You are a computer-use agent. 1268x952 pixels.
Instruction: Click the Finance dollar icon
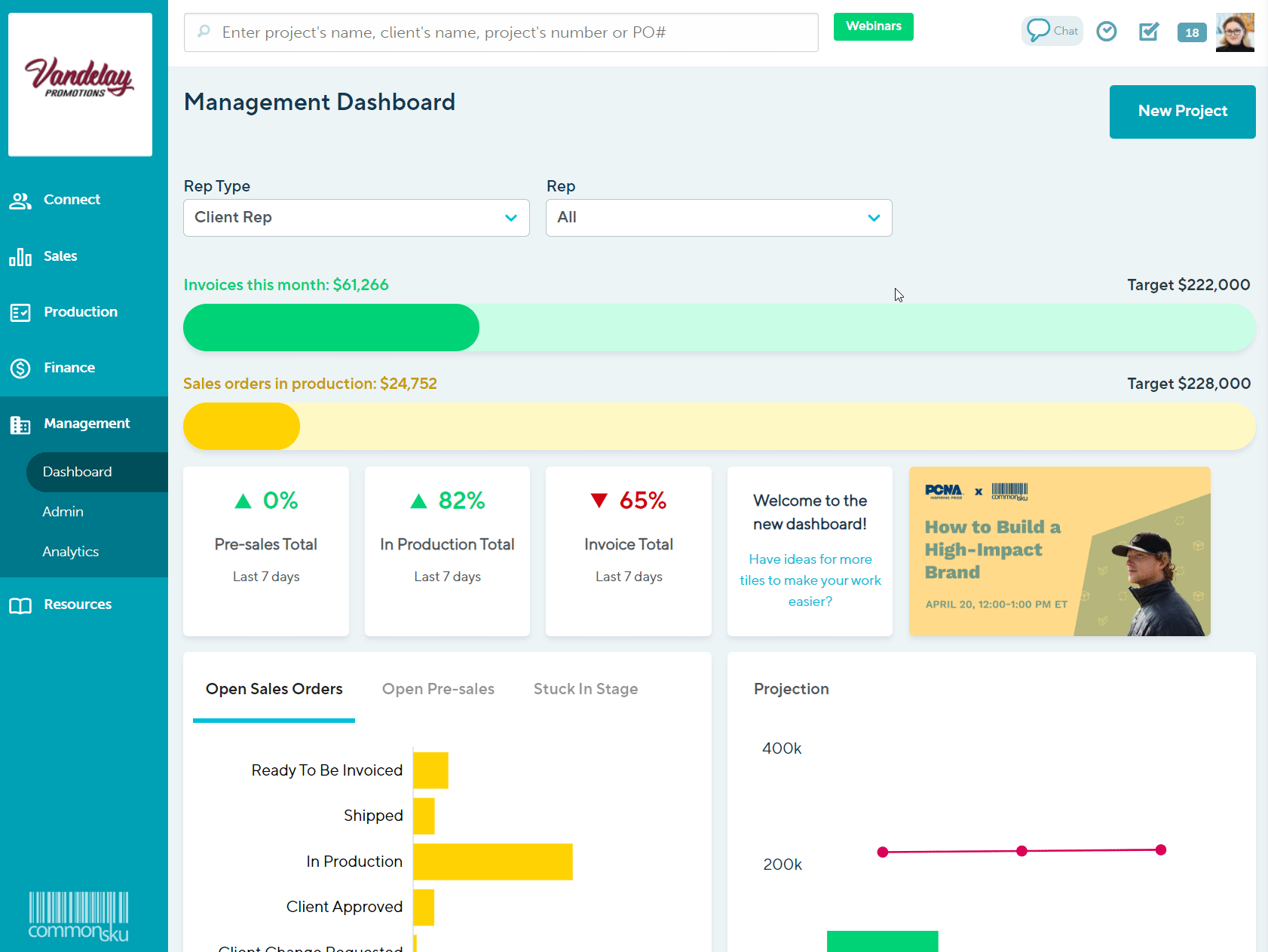(x=20, y=369)
